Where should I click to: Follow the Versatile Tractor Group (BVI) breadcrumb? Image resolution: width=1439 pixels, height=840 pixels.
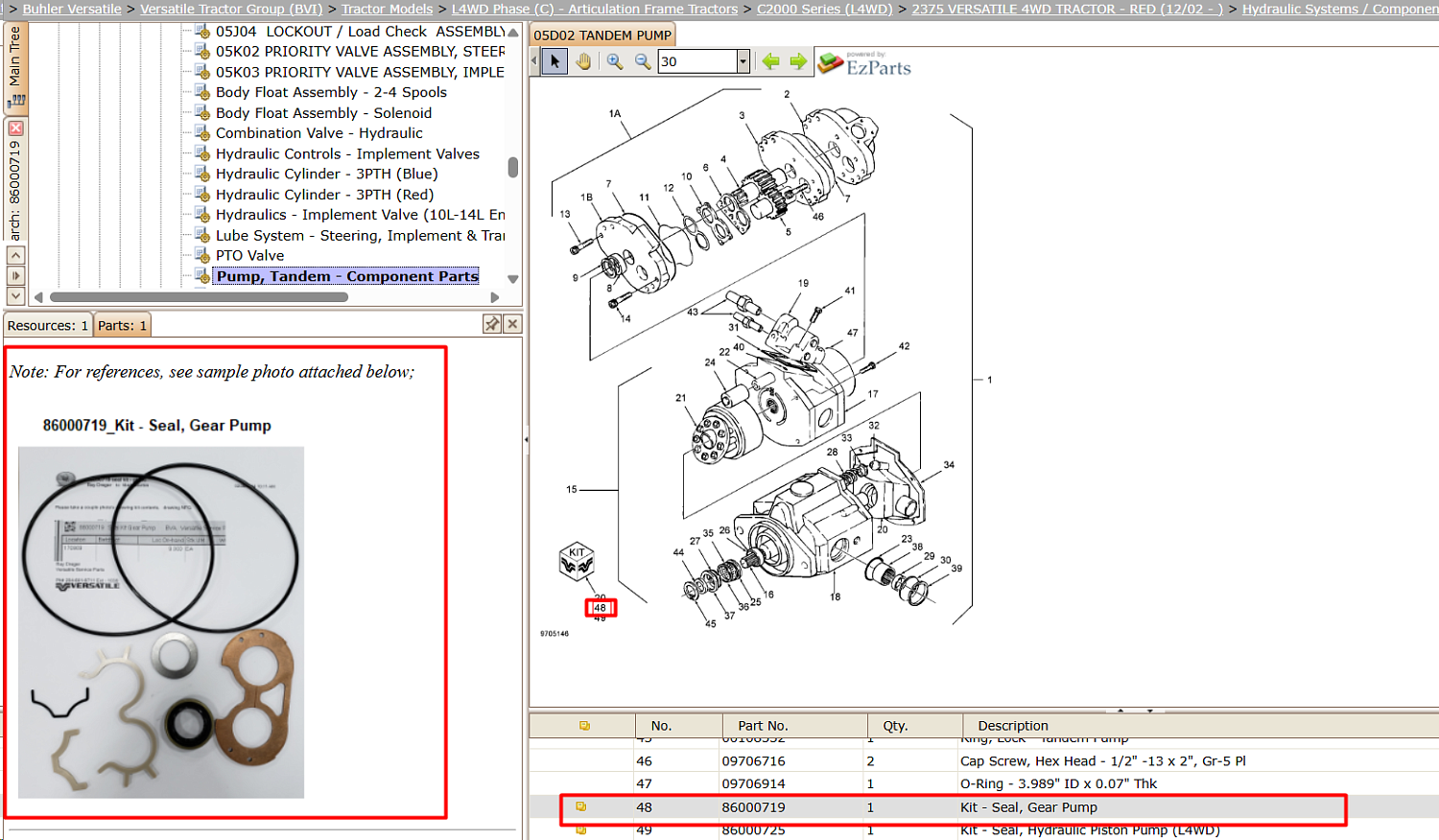coord(231,9)
